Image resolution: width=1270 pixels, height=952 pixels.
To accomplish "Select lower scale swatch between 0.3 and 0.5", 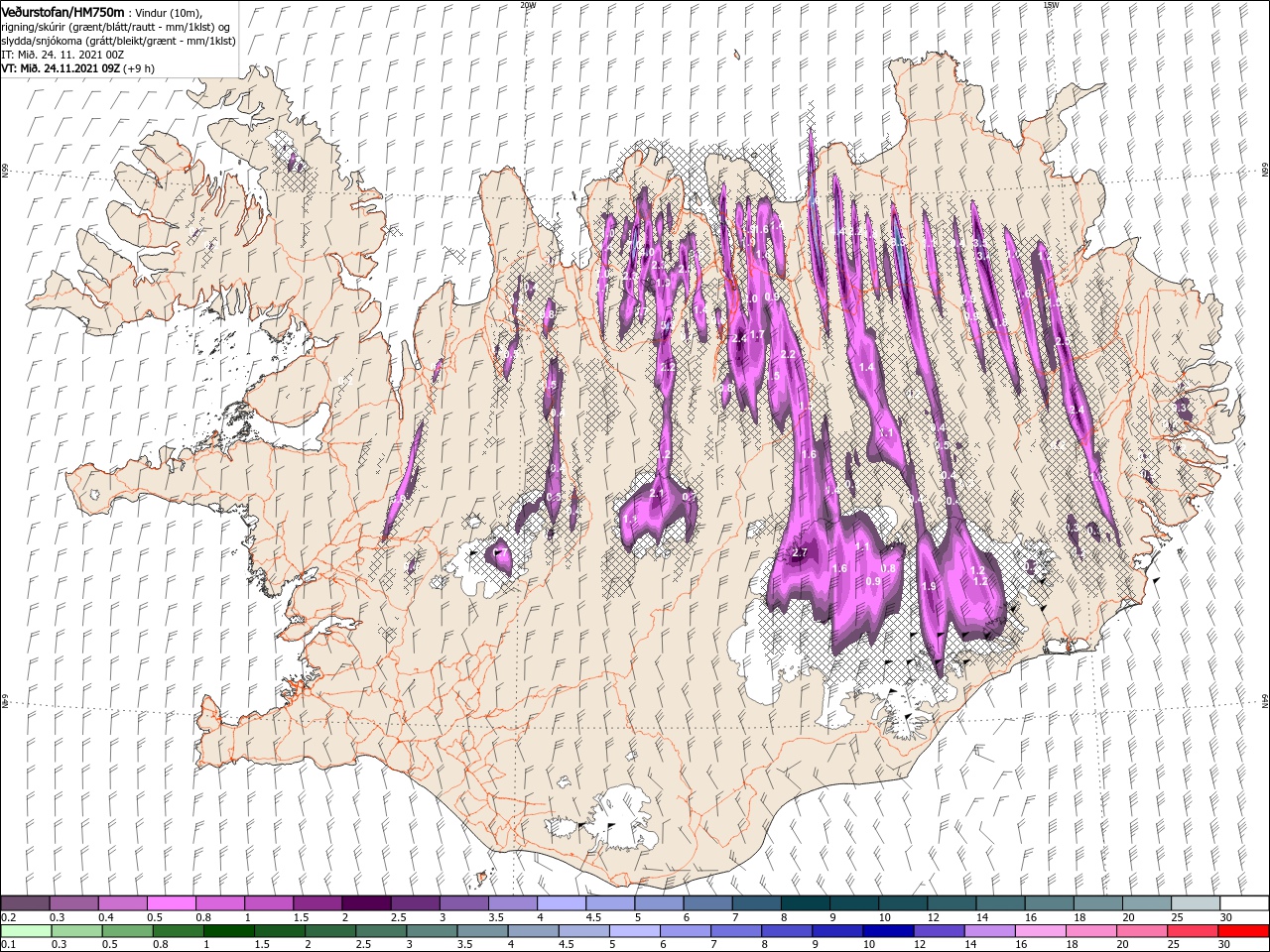I will pyautogui.click(x=76, y=930).
